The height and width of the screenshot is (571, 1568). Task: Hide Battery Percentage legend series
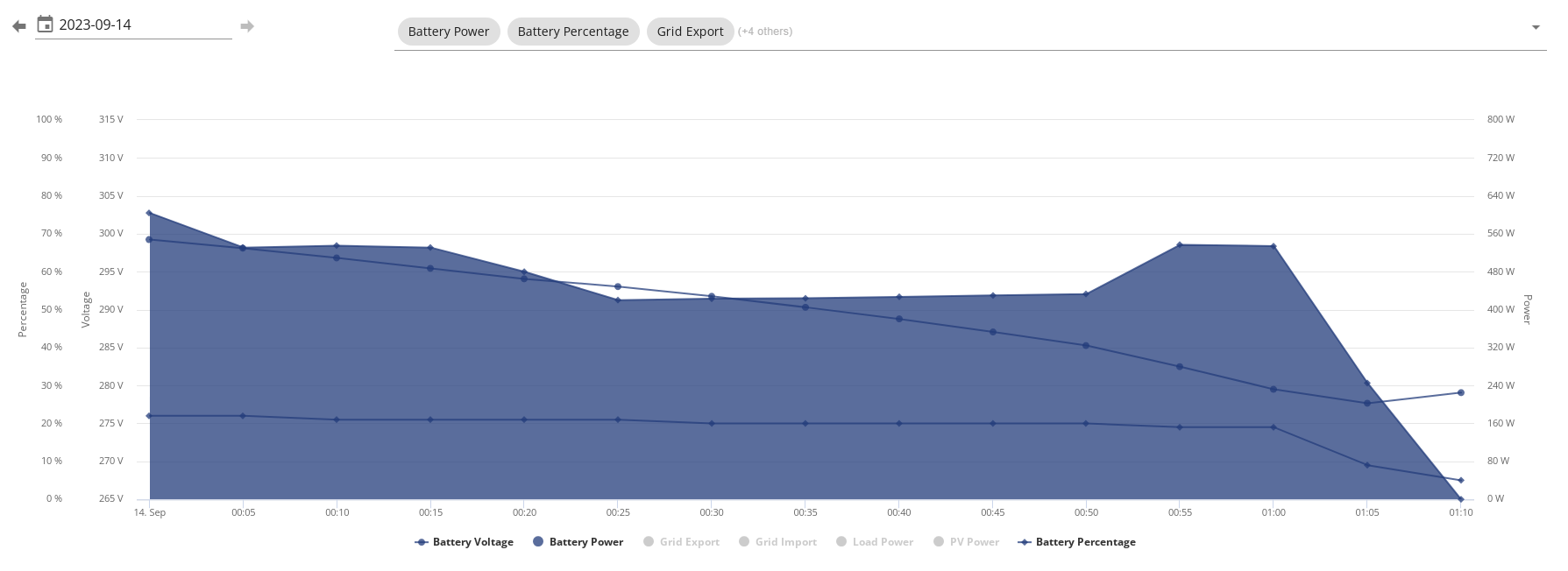click(x=1076, y=542)
